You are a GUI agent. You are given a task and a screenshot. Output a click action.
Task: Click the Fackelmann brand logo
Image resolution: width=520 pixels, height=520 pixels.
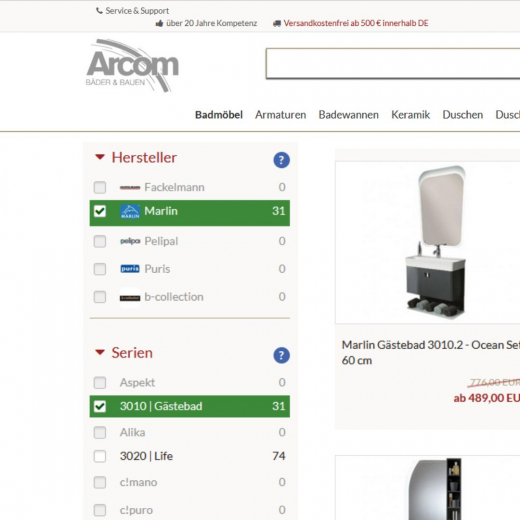(x=130, y=188)
